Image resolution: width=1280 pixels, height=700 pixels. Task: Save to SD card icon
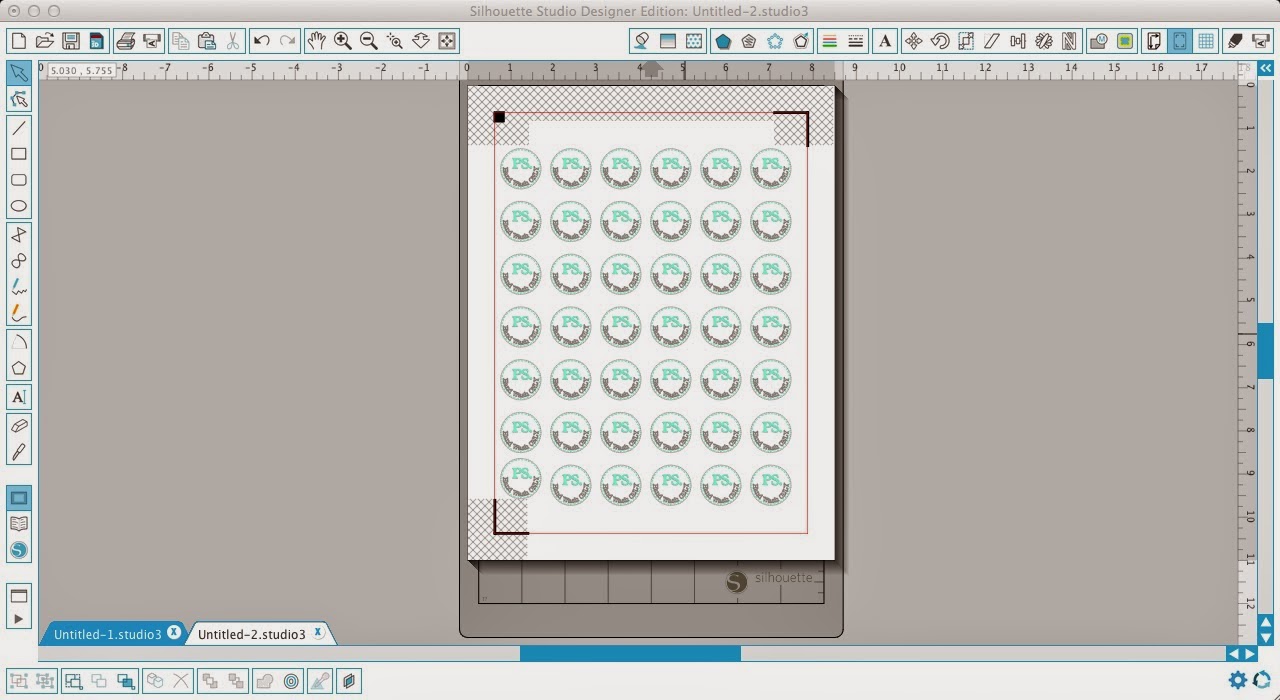click(96, 41)
